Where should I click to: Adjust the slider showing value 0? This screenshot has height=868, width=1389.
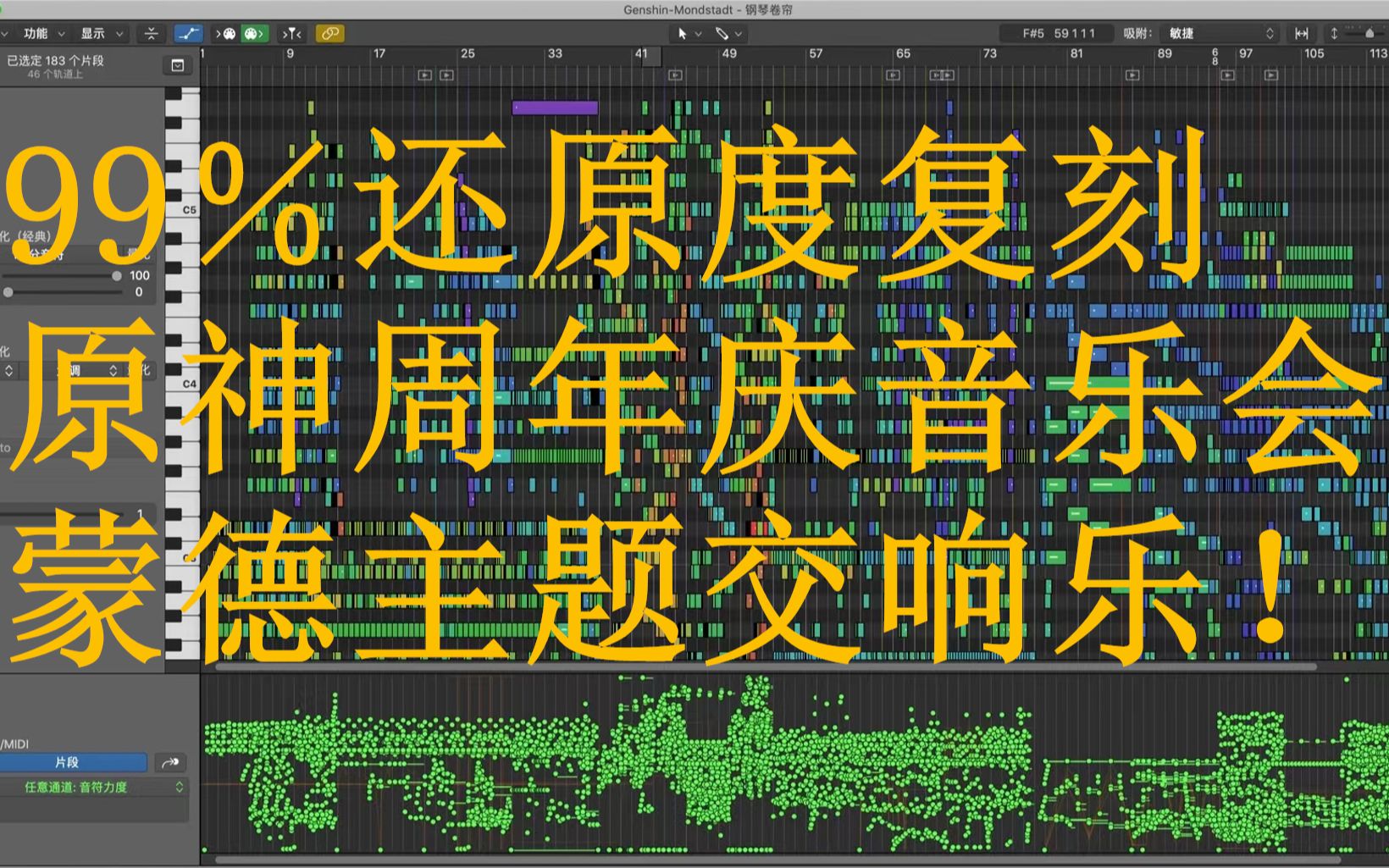[63, 292]
